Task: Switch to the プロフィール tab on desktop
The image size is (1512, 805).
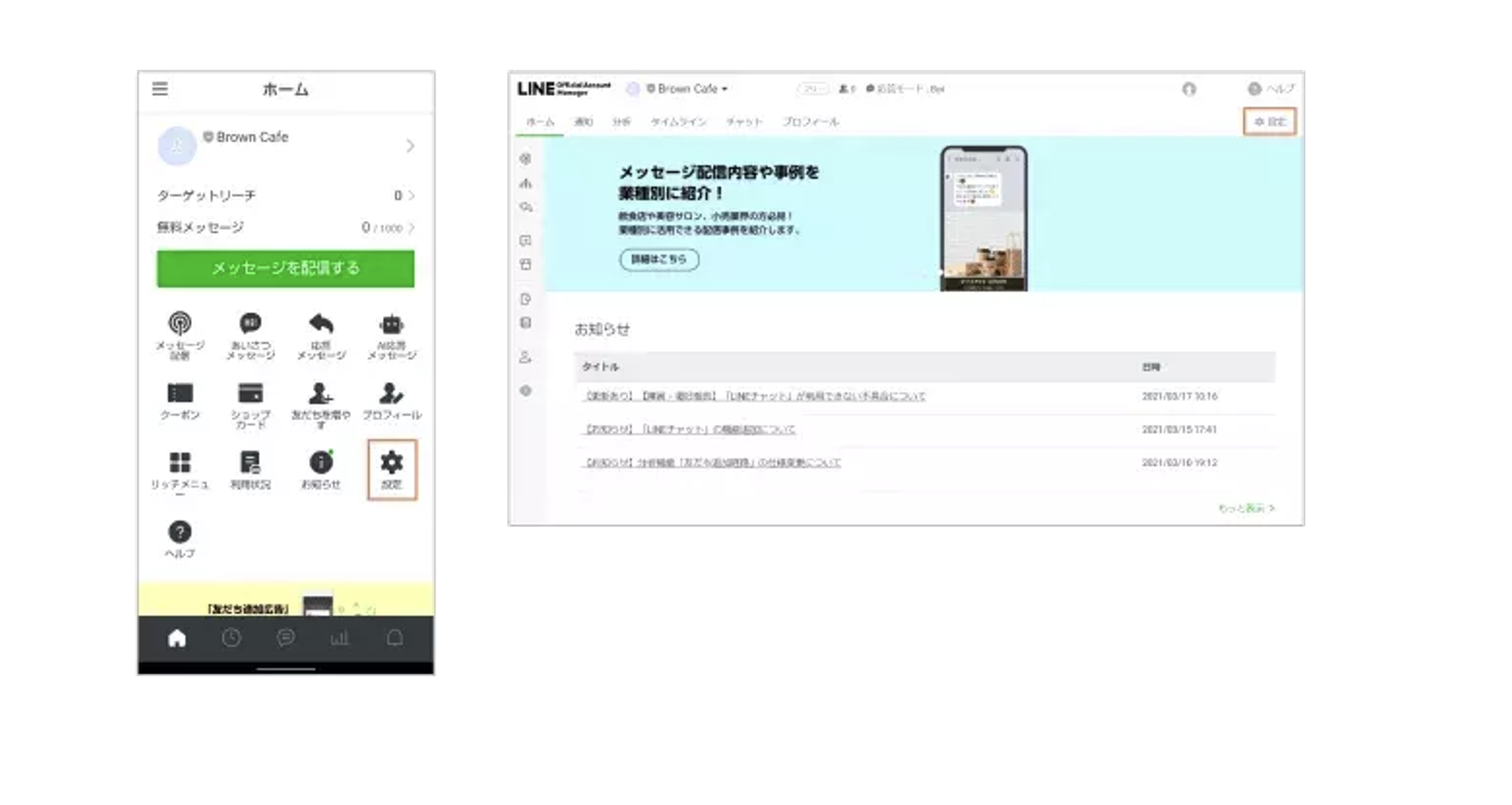Action: point(811,122)
